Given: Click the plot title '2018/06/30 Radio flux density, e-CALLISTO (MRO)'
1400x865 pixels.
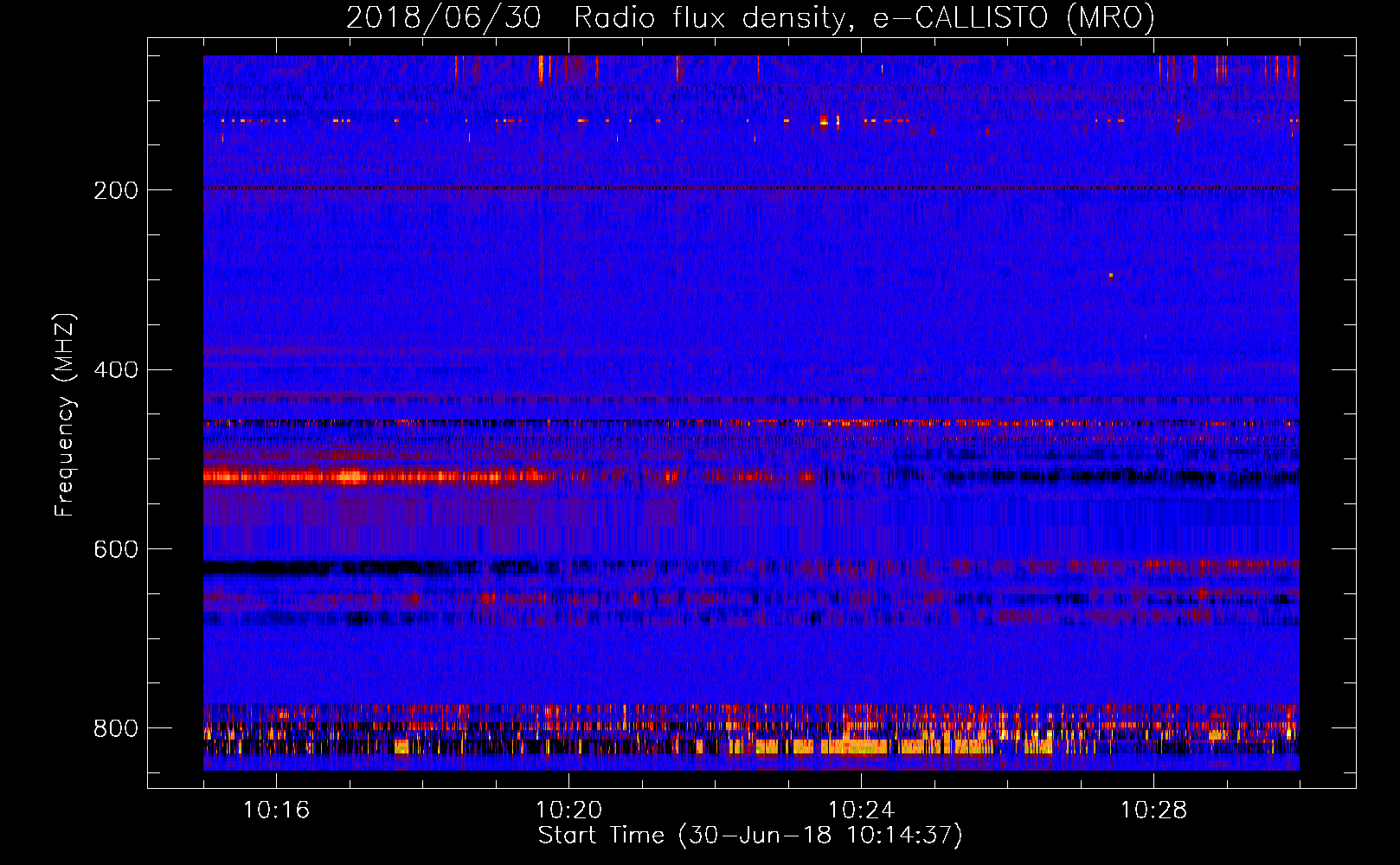Looking at the screenshot, I should click(x=750, y=18).
